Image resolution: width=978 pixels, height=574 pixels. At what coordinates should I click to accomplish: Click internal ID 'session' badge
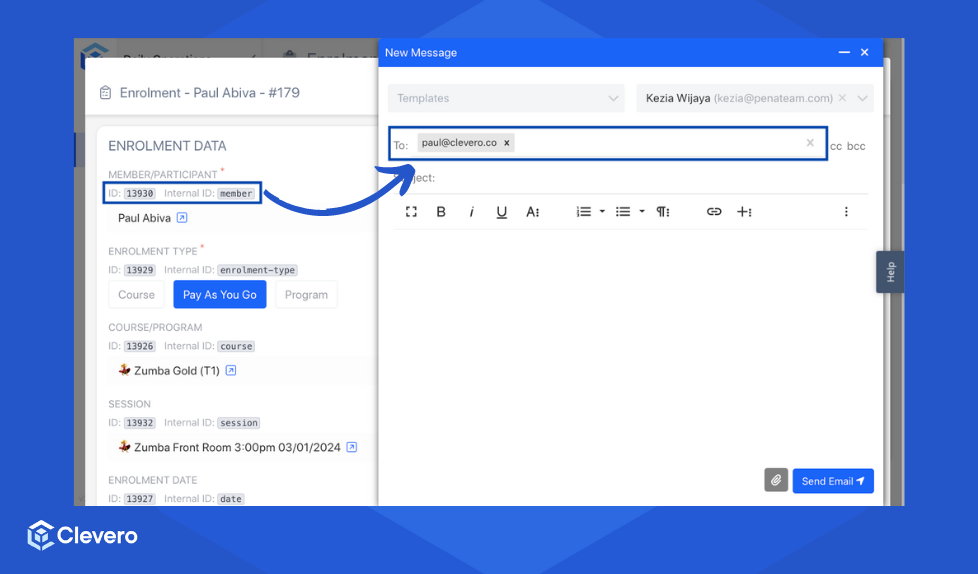(239, 423)
